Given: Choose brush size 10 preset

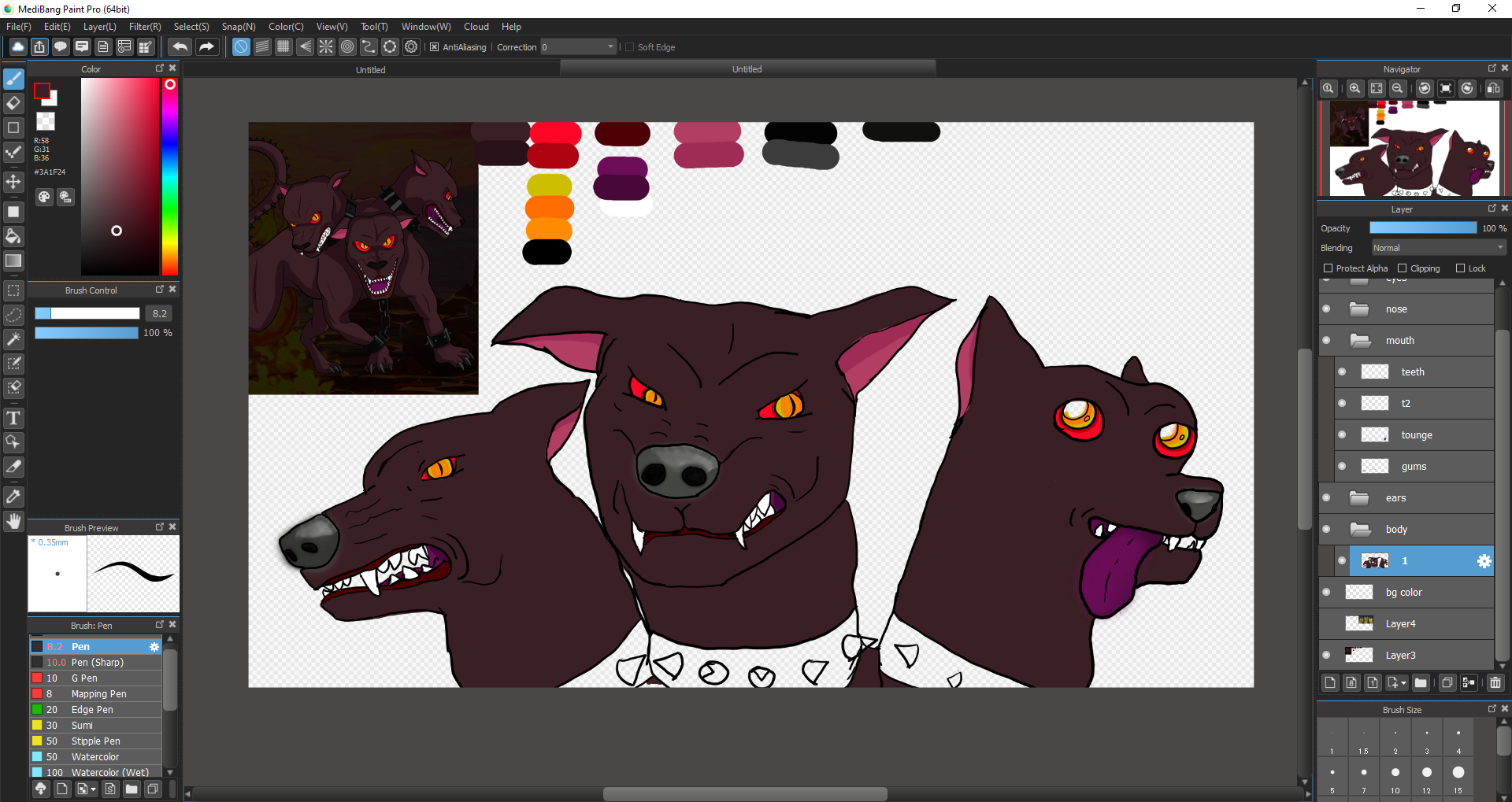Looking at the screenshot, I should 1395,776.
